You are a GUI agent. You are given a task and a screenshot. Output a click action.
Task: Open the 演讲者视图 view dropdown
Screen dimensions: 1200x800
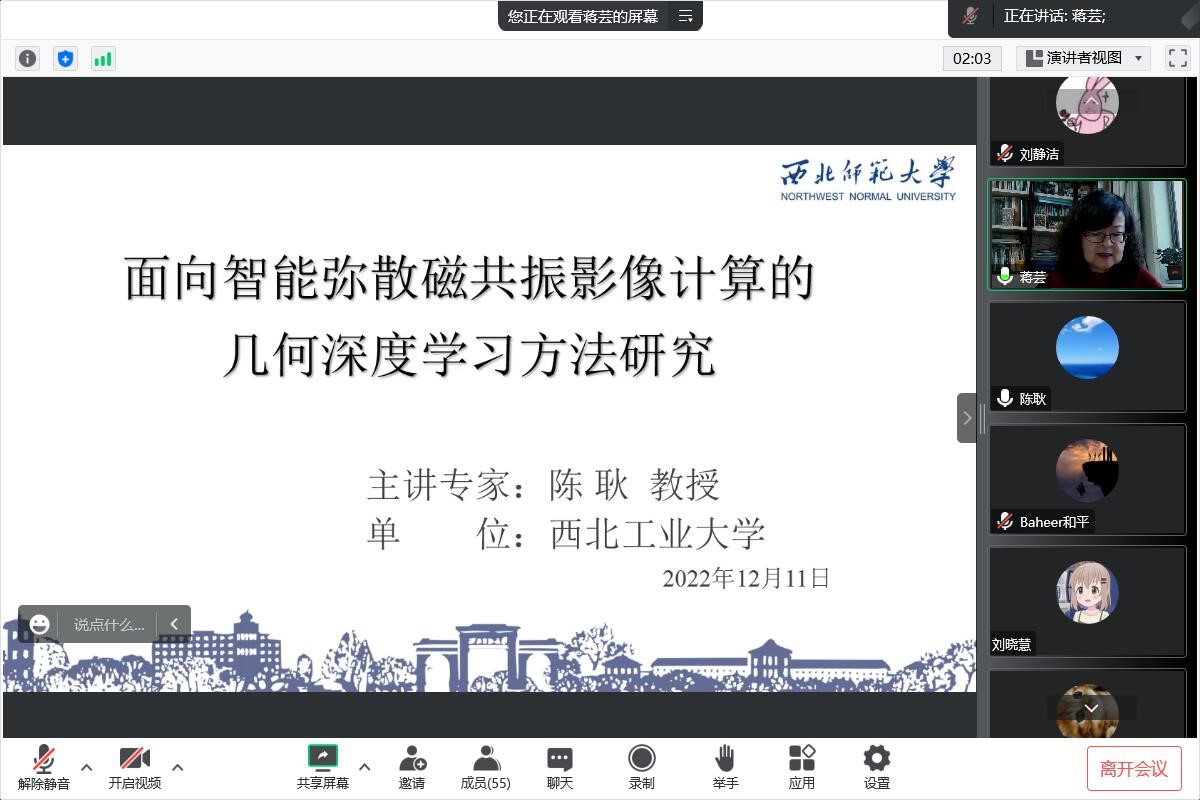pyautogui.click(x=1083, y=58)
